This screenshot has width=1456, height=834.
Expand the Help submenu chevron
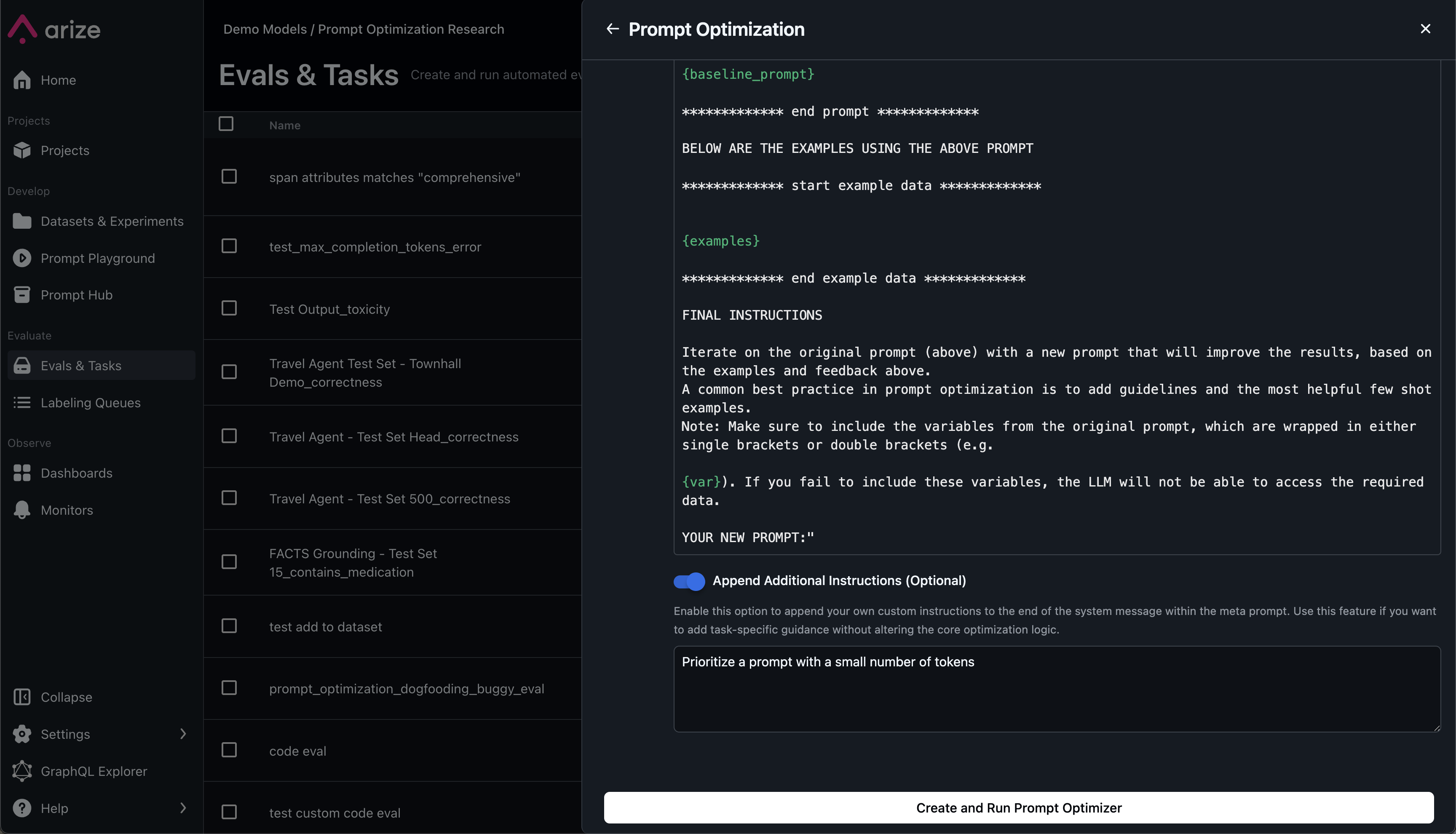tap(183, 807)
